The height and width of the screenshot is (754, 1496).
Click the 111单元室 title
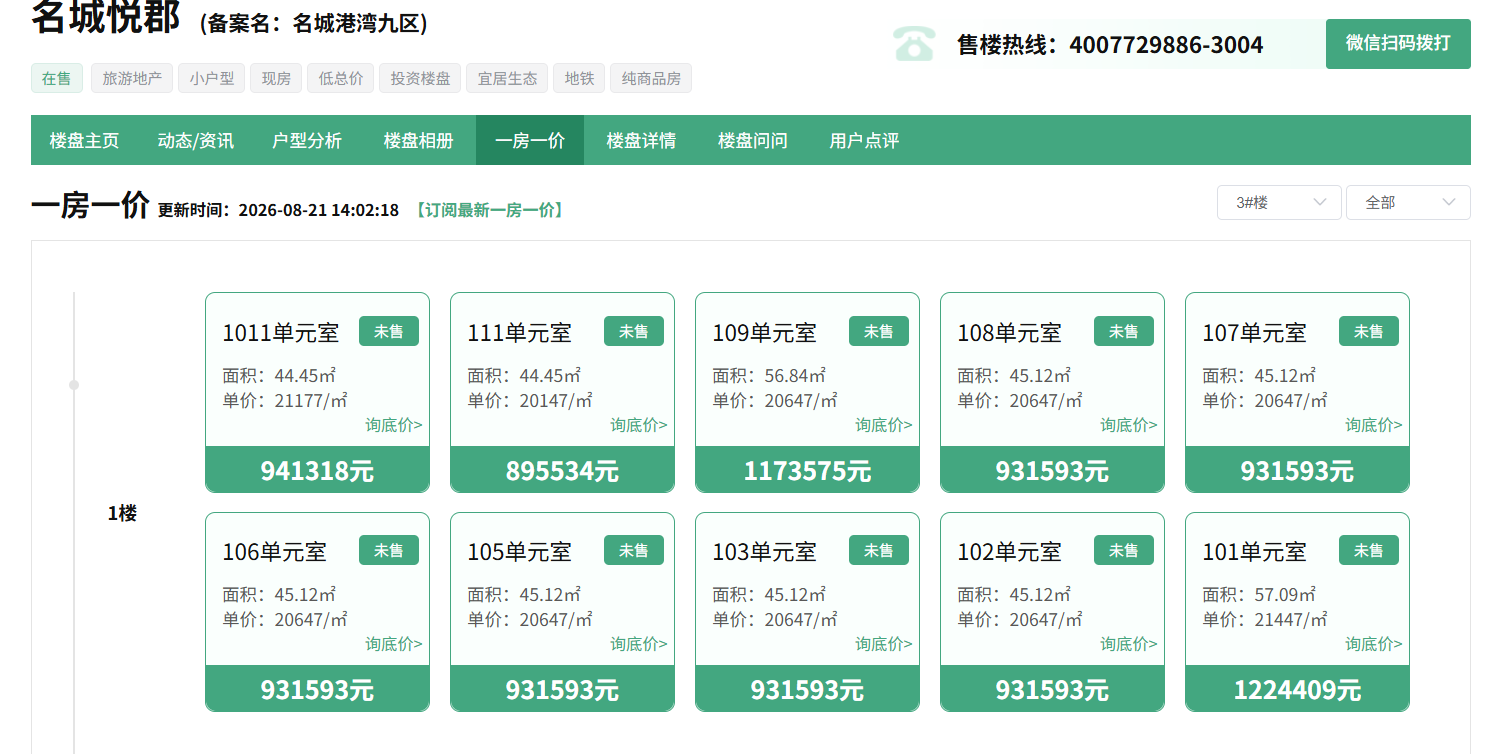(520, 332)
